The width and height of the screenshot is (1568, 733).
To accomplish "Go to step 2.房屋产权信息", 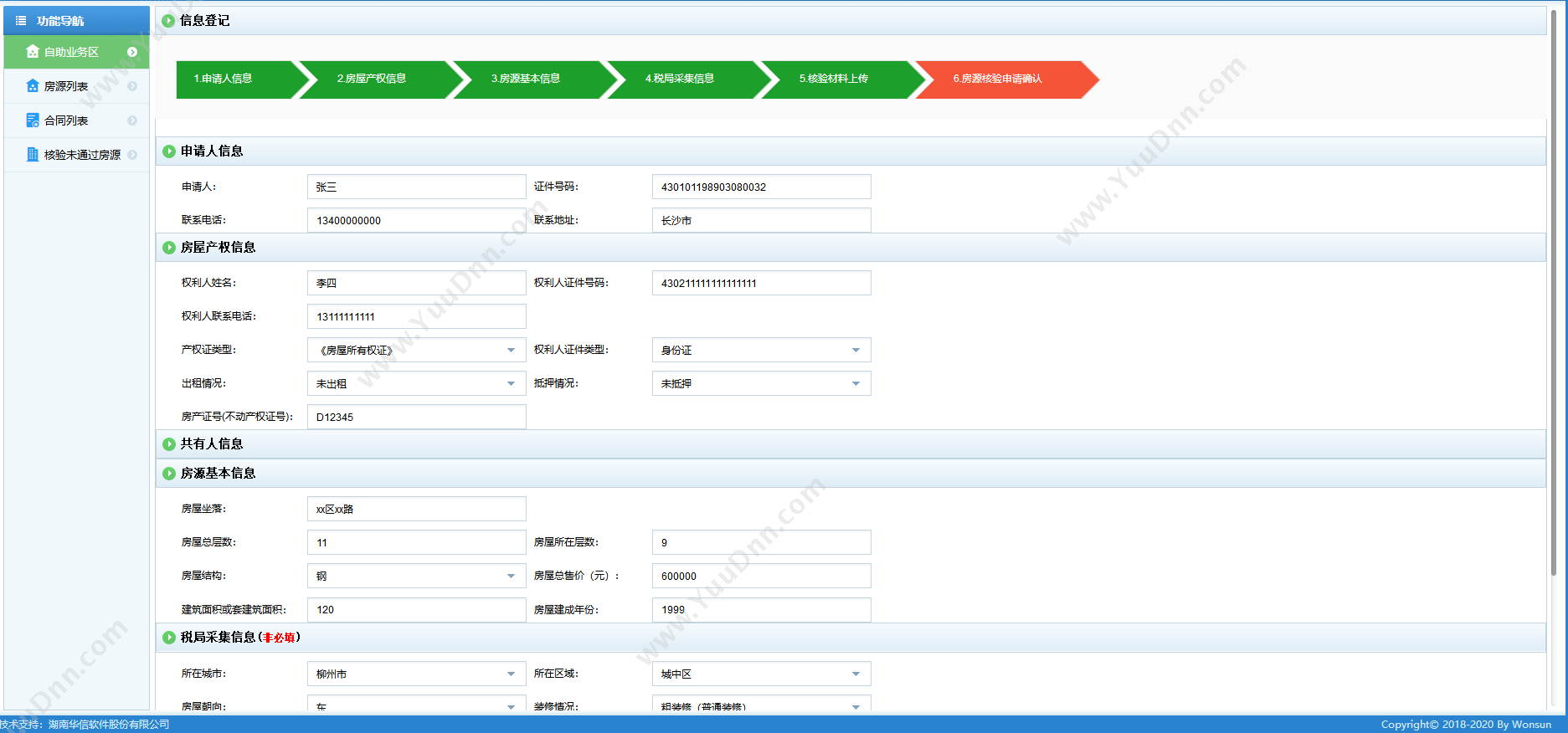I will (381, 79).
